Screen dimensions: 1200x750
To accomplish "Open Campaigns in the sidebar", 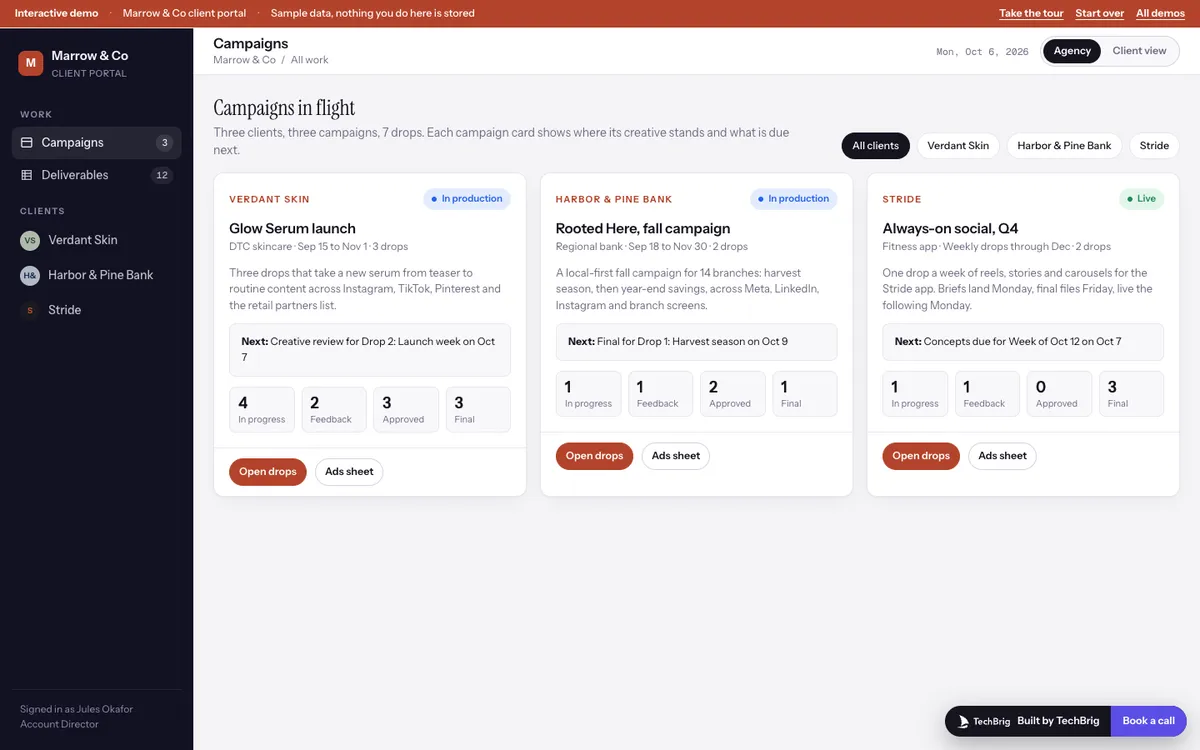I will click(x=96, y=143).
